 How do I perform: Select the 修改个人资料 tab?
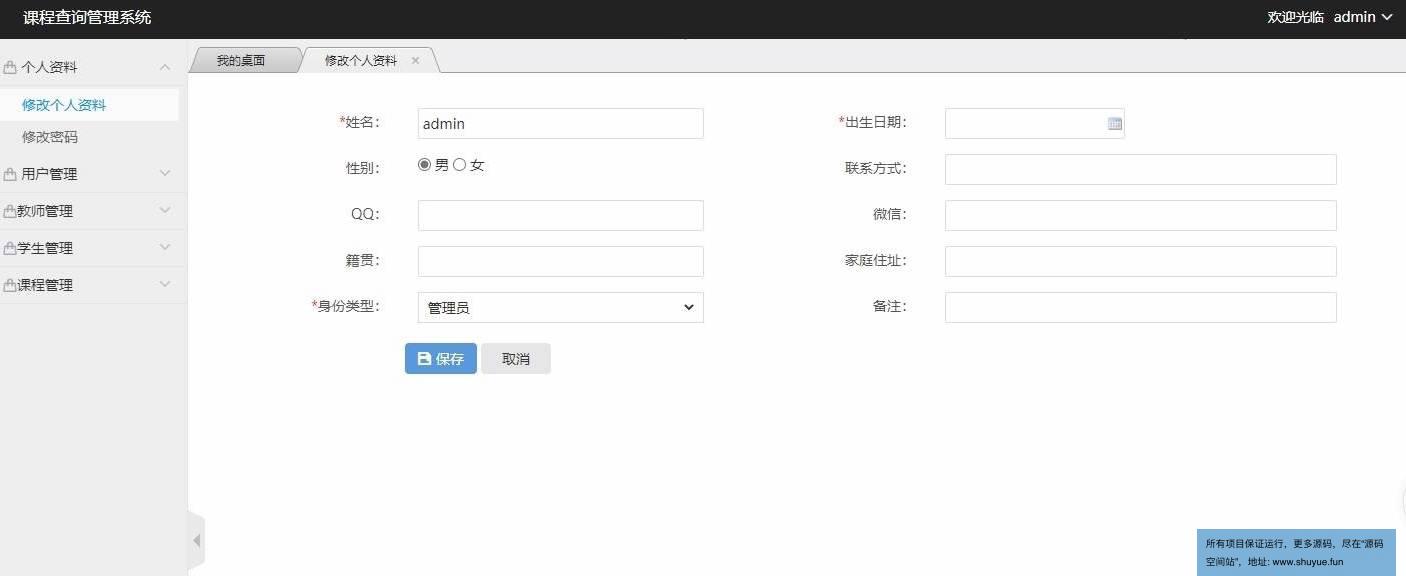click(361, 60)
